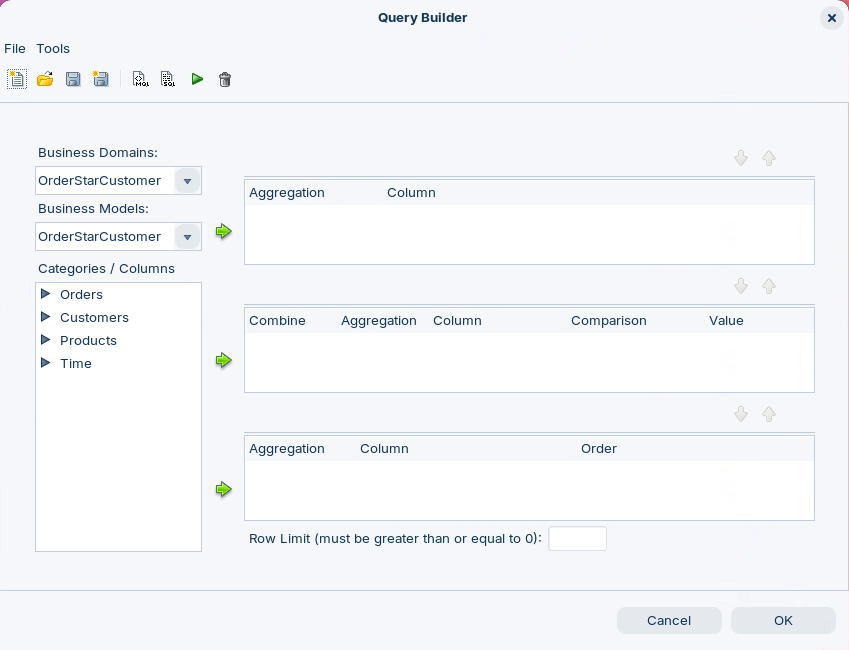Open the File menu
This screenshot has height=650, width=849.
pyautogui.click(x=15, y=48)
